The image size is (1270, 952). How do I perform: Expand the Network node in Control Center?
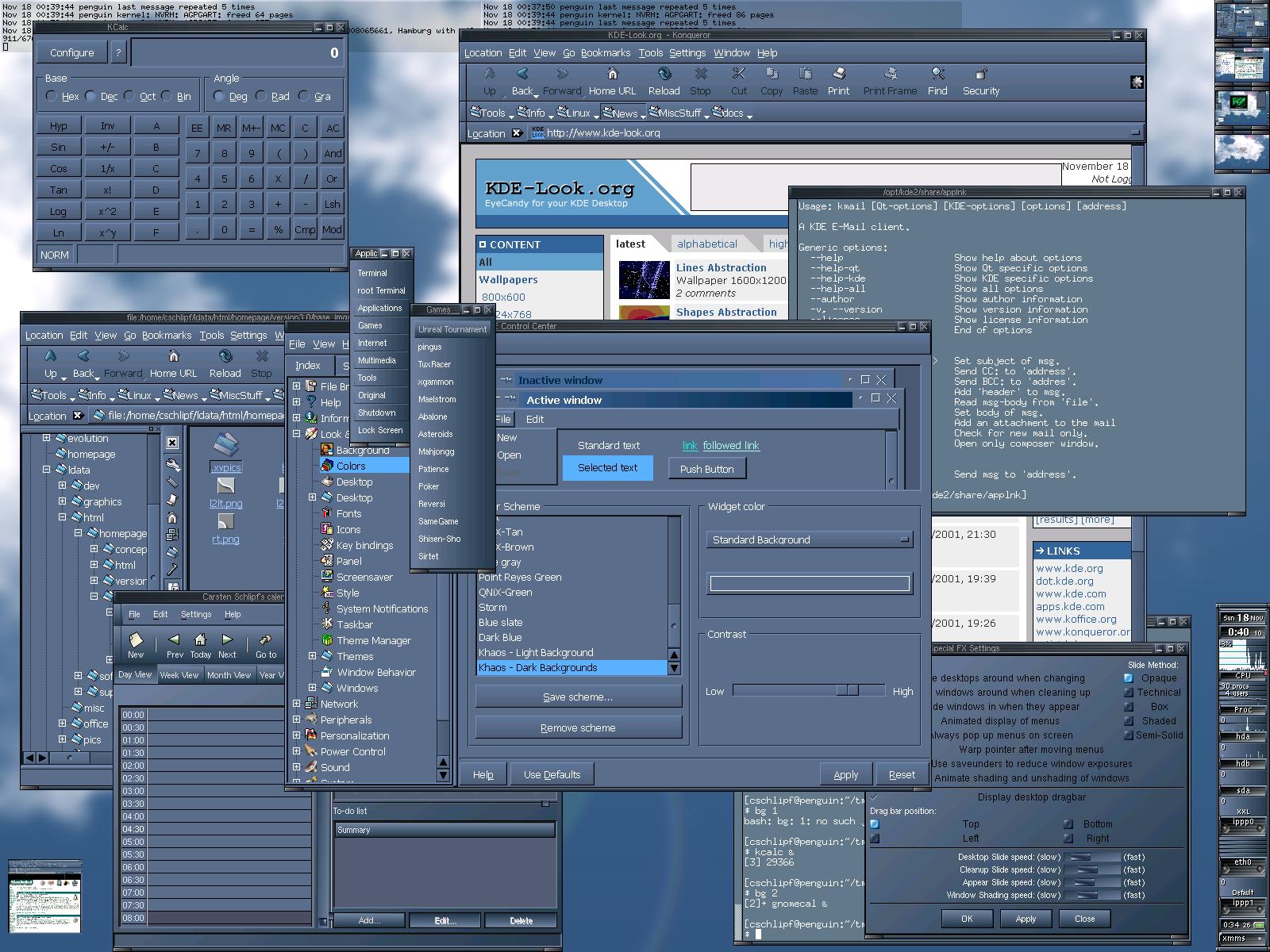click(297, 704)
